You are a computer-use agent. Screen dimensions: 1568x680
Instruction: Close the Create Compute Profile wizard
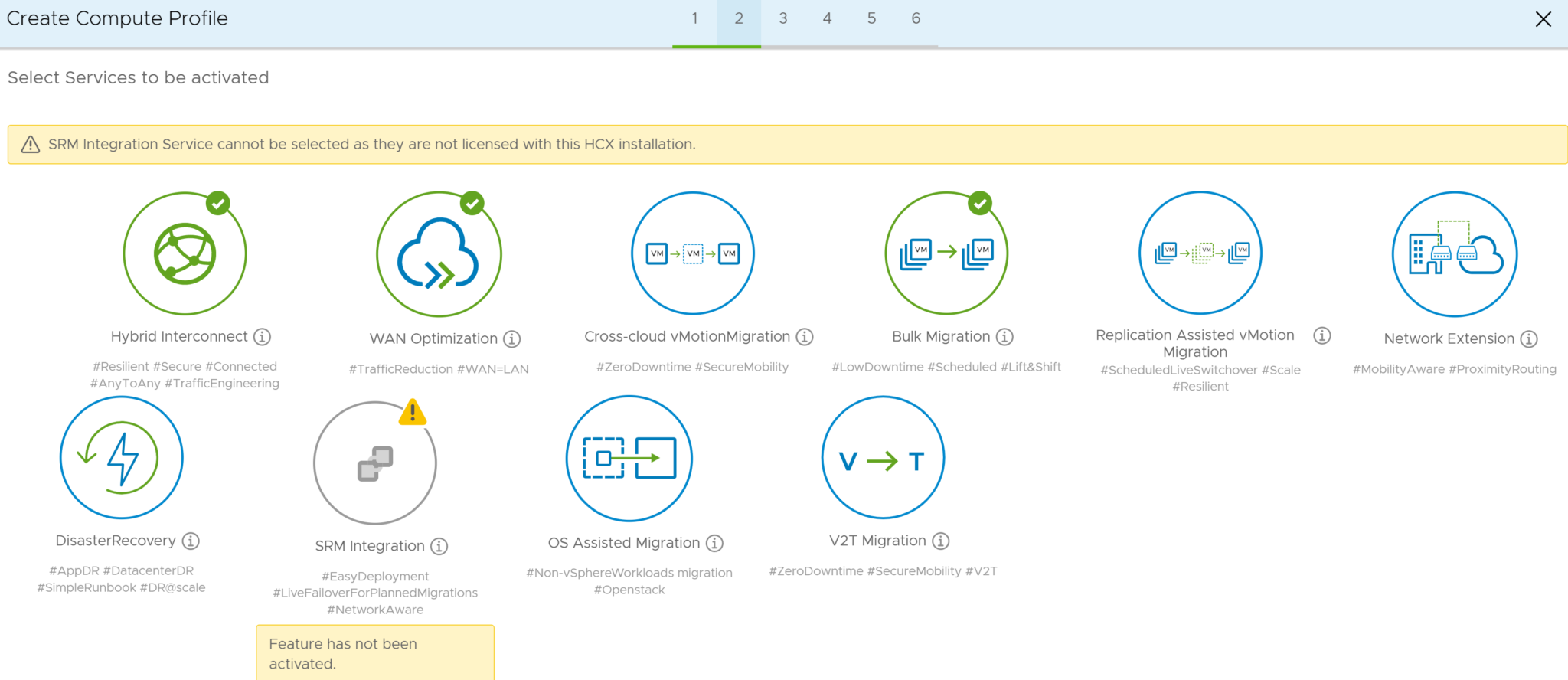[x=1543, y=19]
